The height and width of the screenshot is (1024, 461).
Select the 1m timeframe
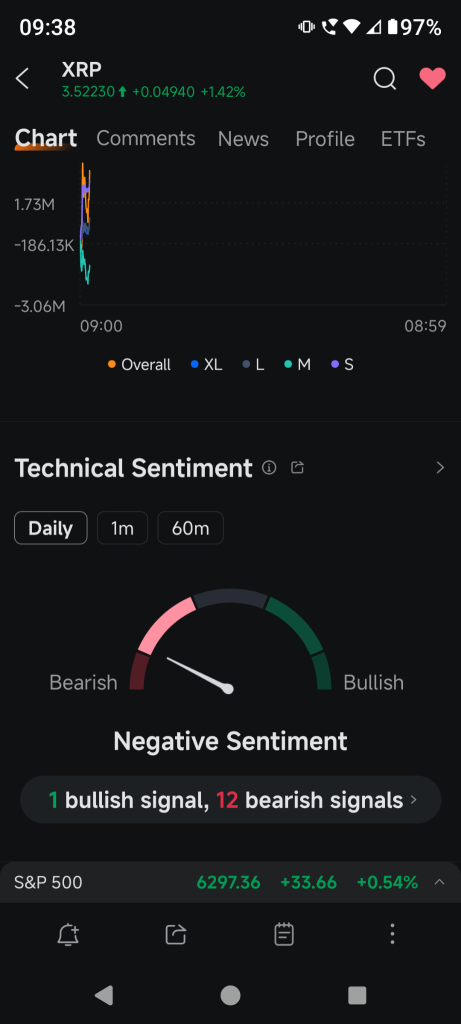[122, 528]
